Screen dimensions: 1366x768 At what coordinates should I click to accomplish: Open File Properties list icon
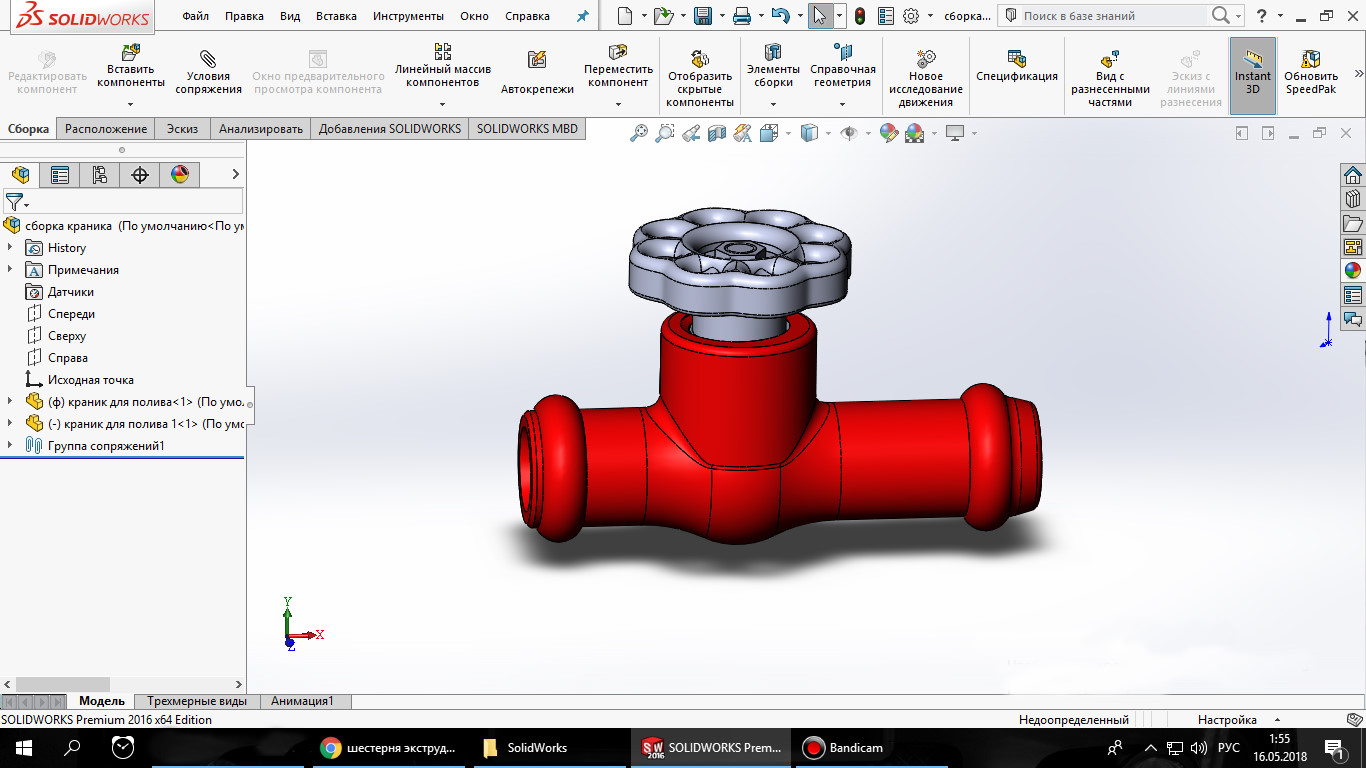click(885, 16)
